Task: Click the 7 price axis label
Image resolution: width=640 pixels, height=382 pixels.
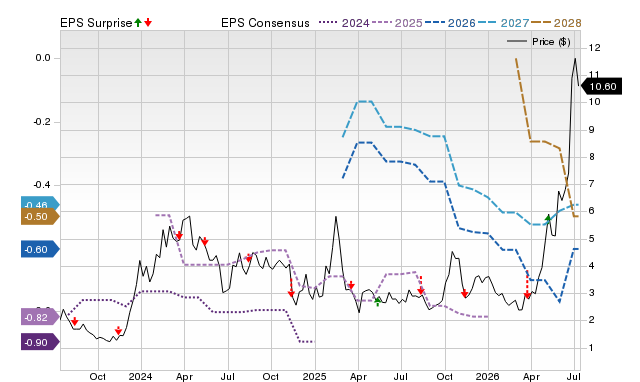Action: coord(592,184)
